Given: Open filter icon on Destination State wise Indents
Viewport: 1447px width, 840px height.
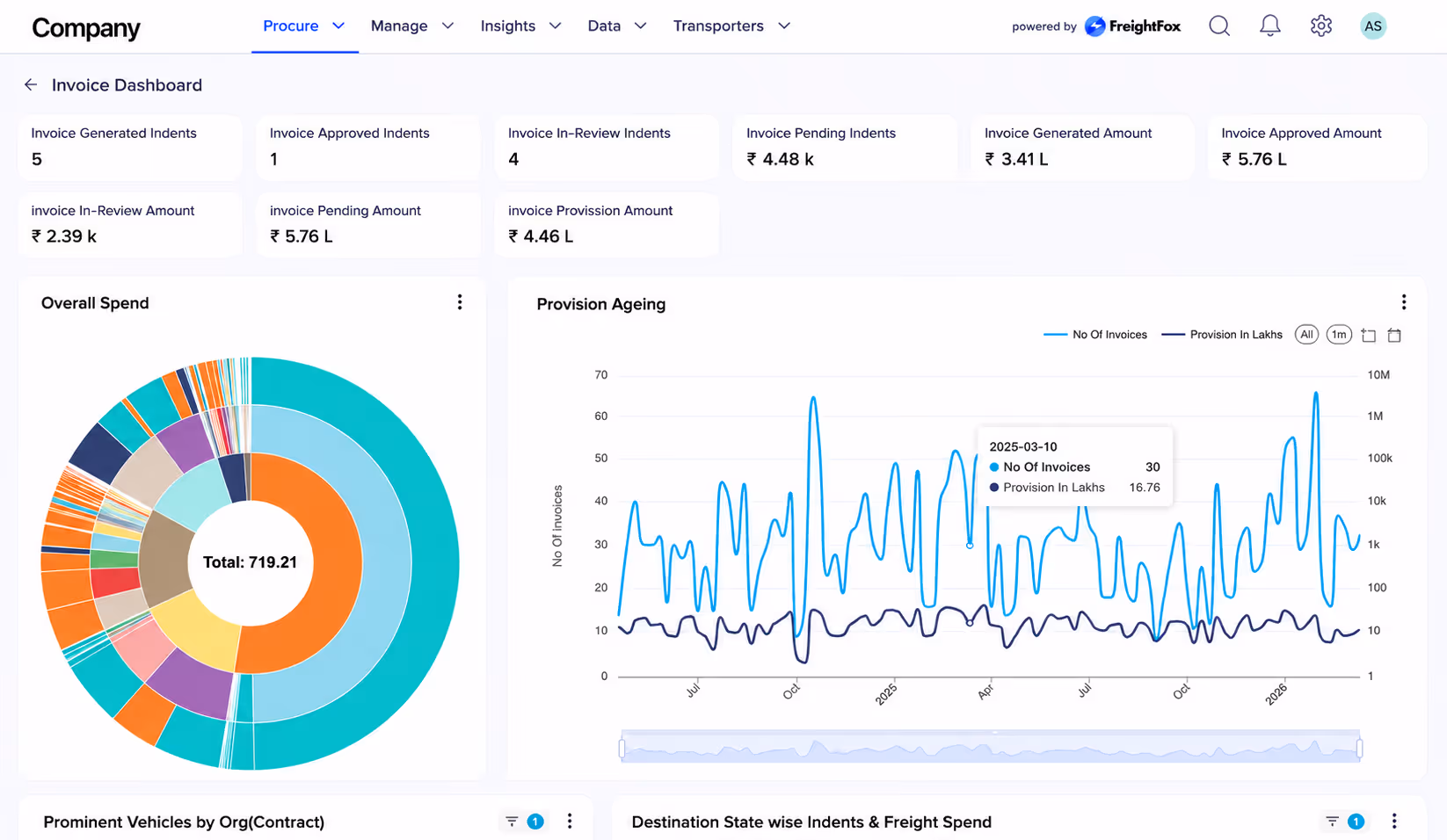Looking at the screenshot, I should tap(1332, 822).
